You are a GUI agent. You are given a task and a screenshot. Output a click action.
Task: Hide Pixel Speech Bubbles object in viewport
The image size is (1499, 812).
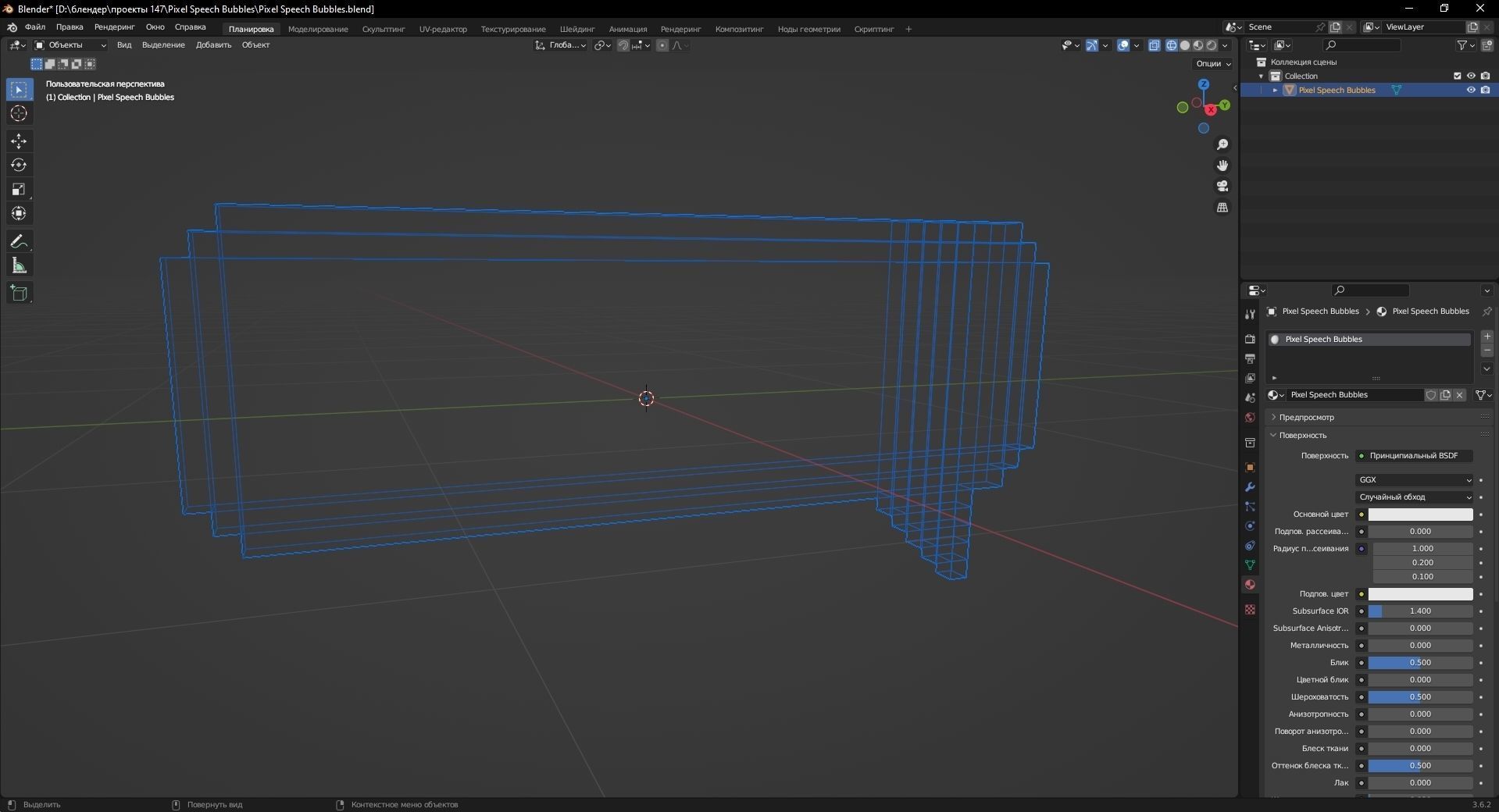[x=1471, y=90]
